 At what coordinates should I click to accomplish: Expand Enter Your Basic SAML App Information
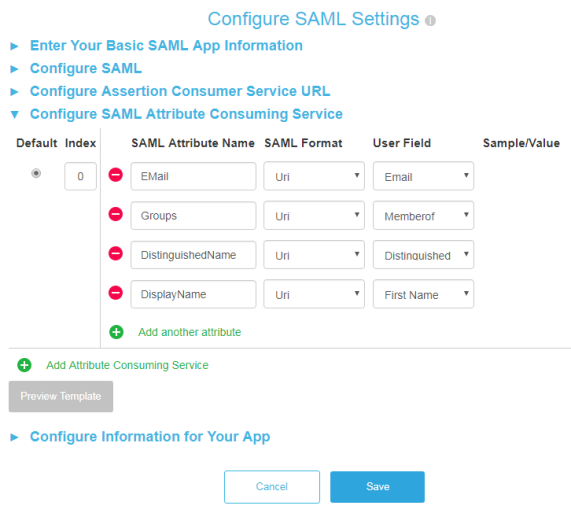(166, 46)
